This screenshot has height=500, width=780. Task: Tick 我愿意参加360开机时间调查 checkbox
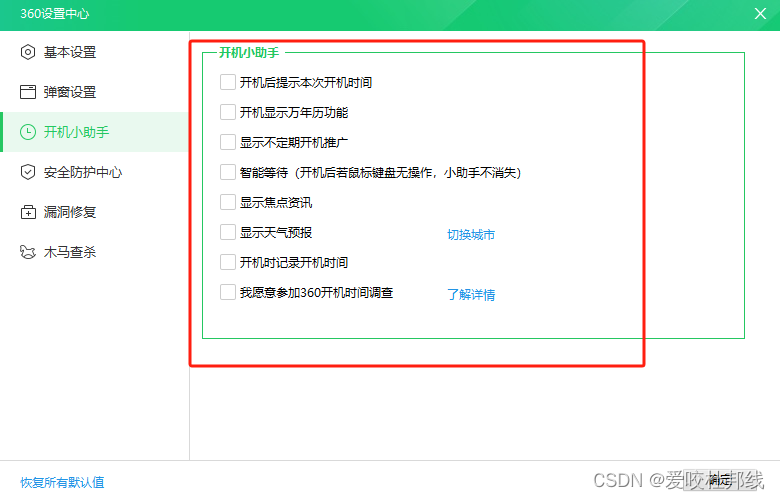tap(228, 292)
